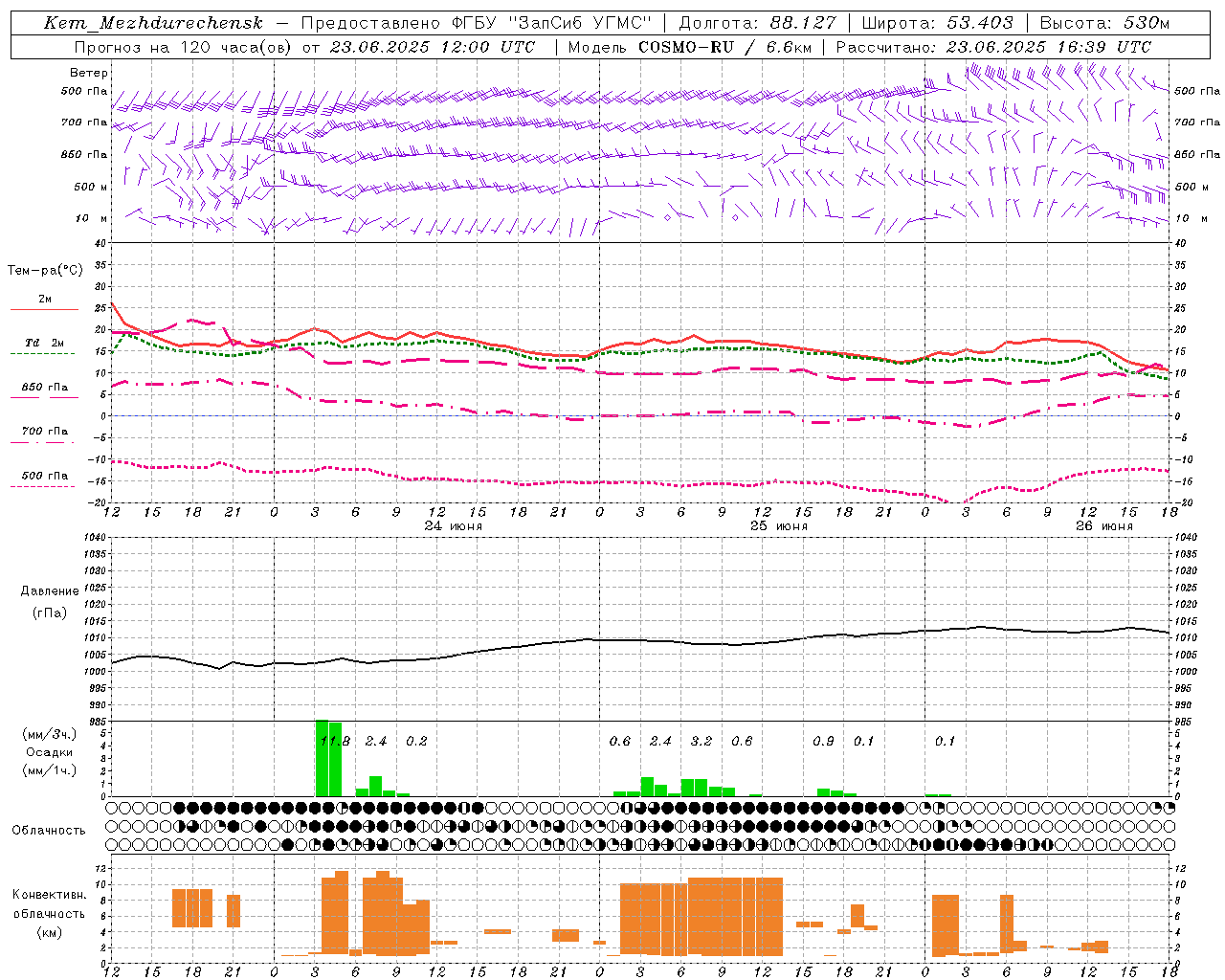
Task: Click the station name Kem_Mezhdurechensk
Action: click(153, 23)
